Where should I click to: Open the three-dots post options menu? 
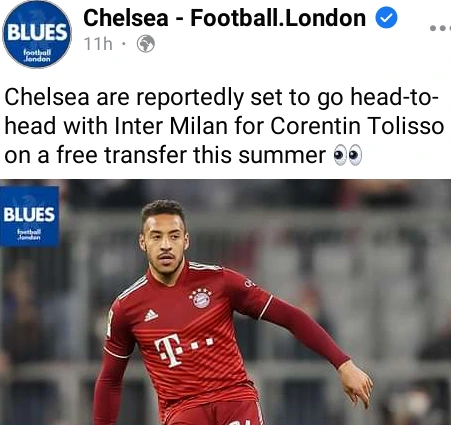tap(440, 28)
